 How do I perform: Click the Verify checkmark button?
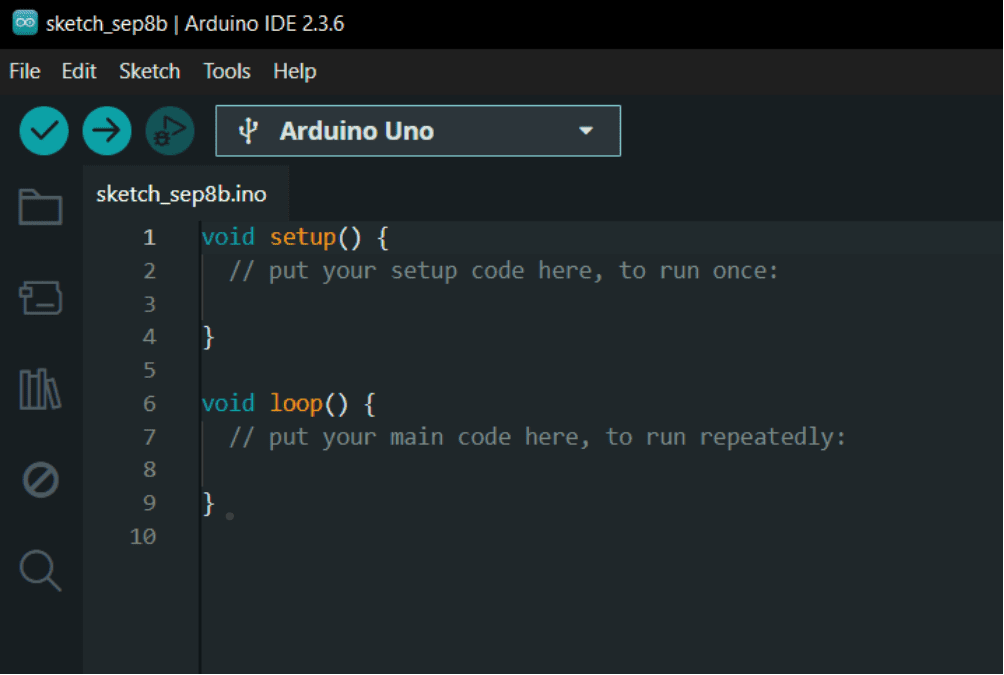click(43, 130)
